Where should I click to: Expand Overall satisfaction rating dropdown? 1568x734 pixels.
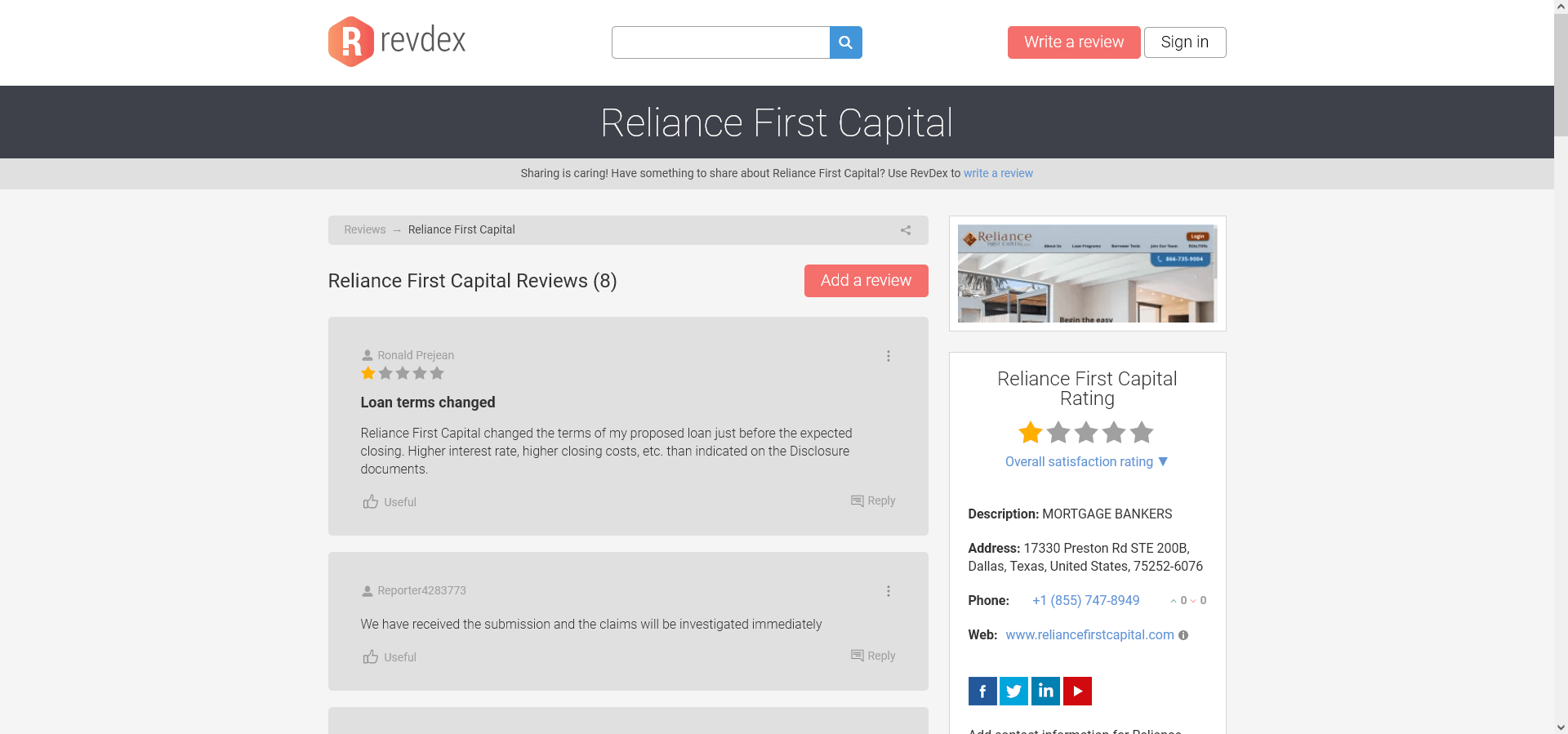tap(1087, 461)
